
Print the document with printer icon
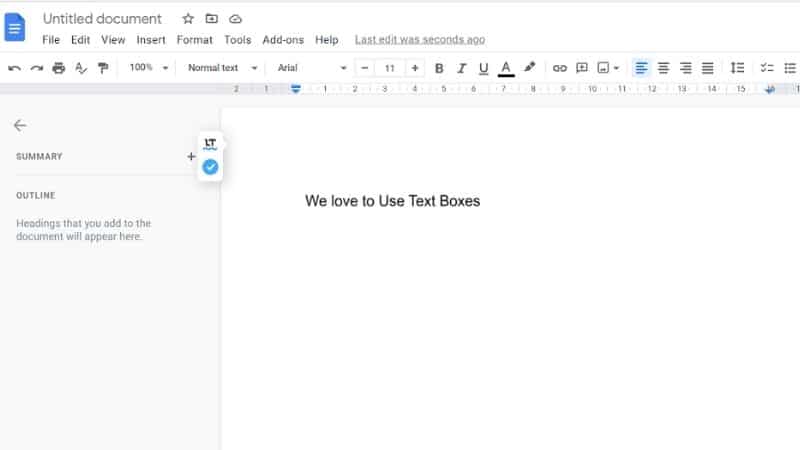coord(59,68)
